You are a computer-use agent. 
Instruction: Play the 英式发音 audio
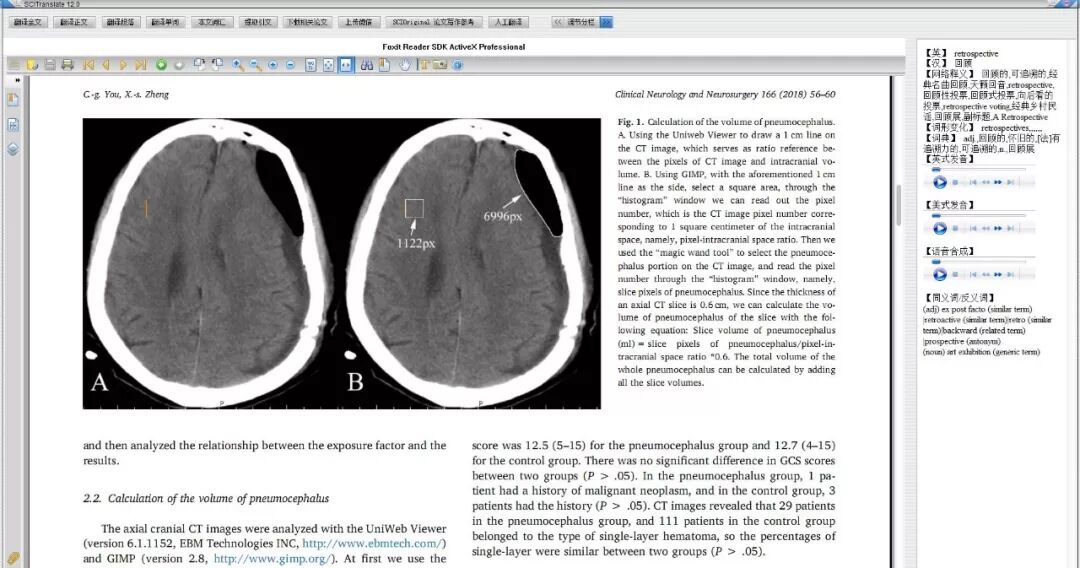tap(939, 182)
